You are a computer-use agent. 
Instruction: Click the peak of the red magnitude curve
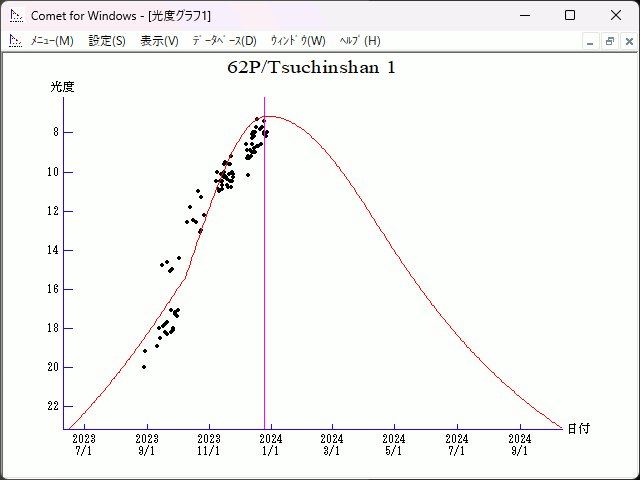coord(272,116)
